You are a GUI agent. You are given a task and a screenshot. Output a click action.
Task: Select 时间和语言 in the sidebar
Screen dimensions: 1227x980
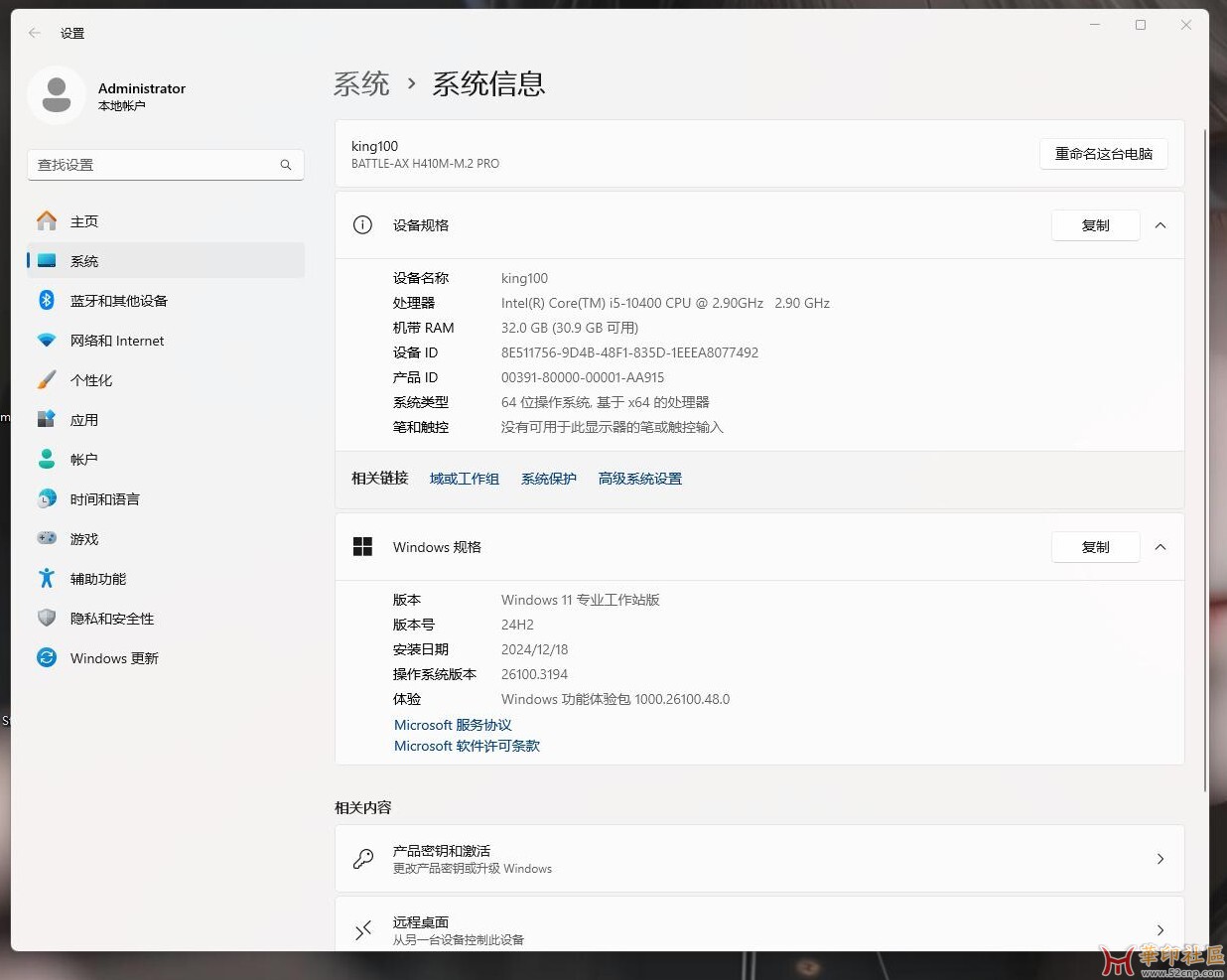[166, 499]
